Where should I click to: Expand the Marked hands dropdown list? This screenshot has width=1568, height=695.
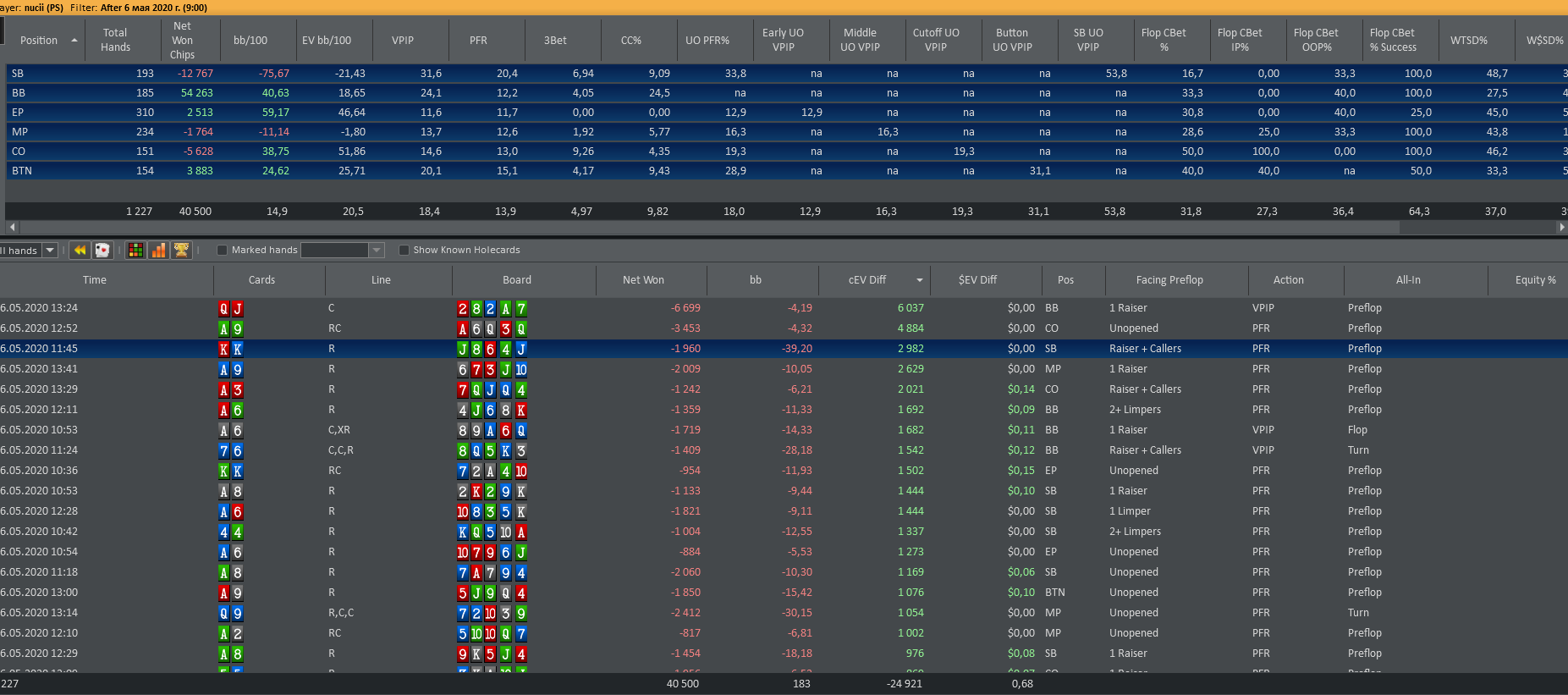tap(377, 250)
